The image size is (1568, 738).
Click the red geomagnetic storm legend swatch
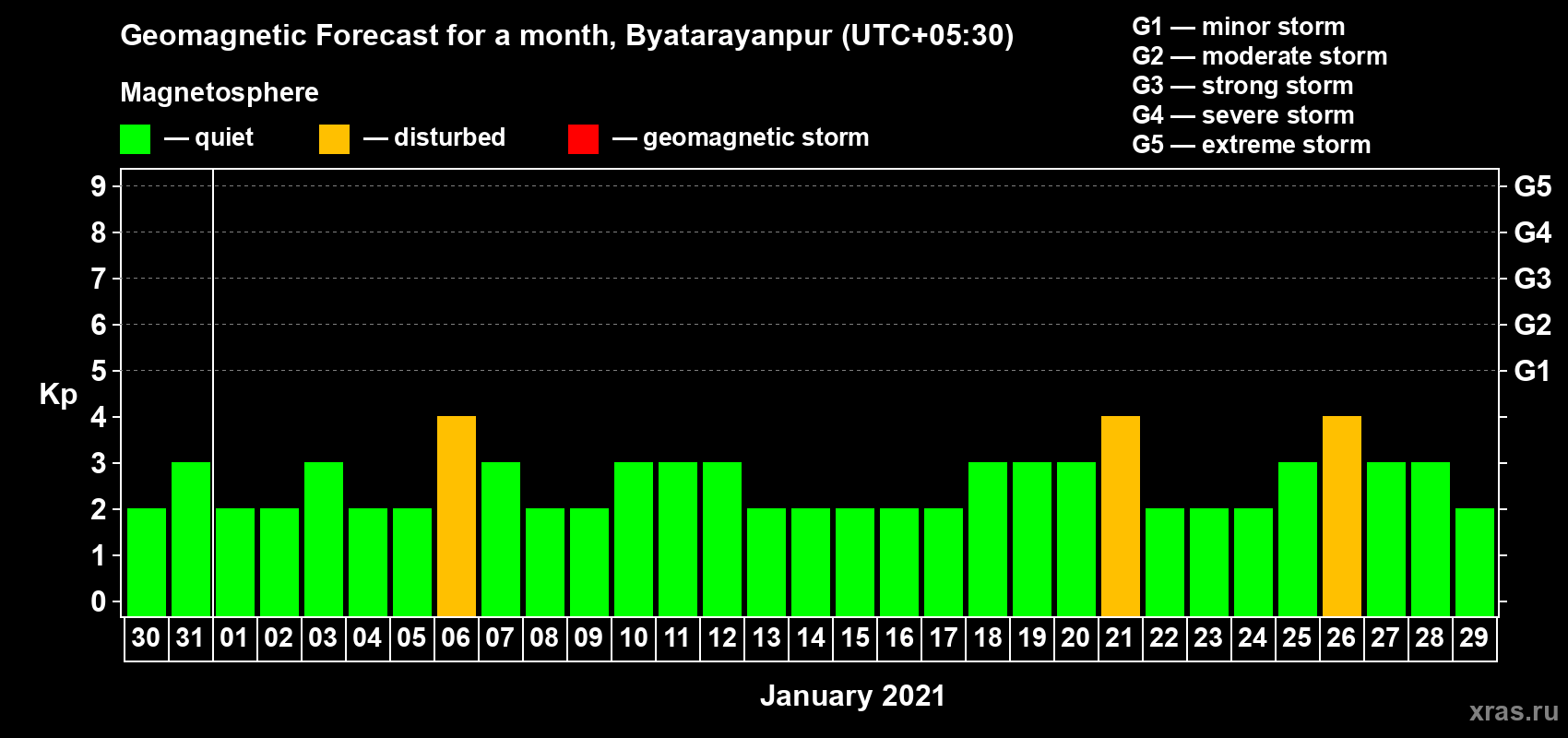583,139
